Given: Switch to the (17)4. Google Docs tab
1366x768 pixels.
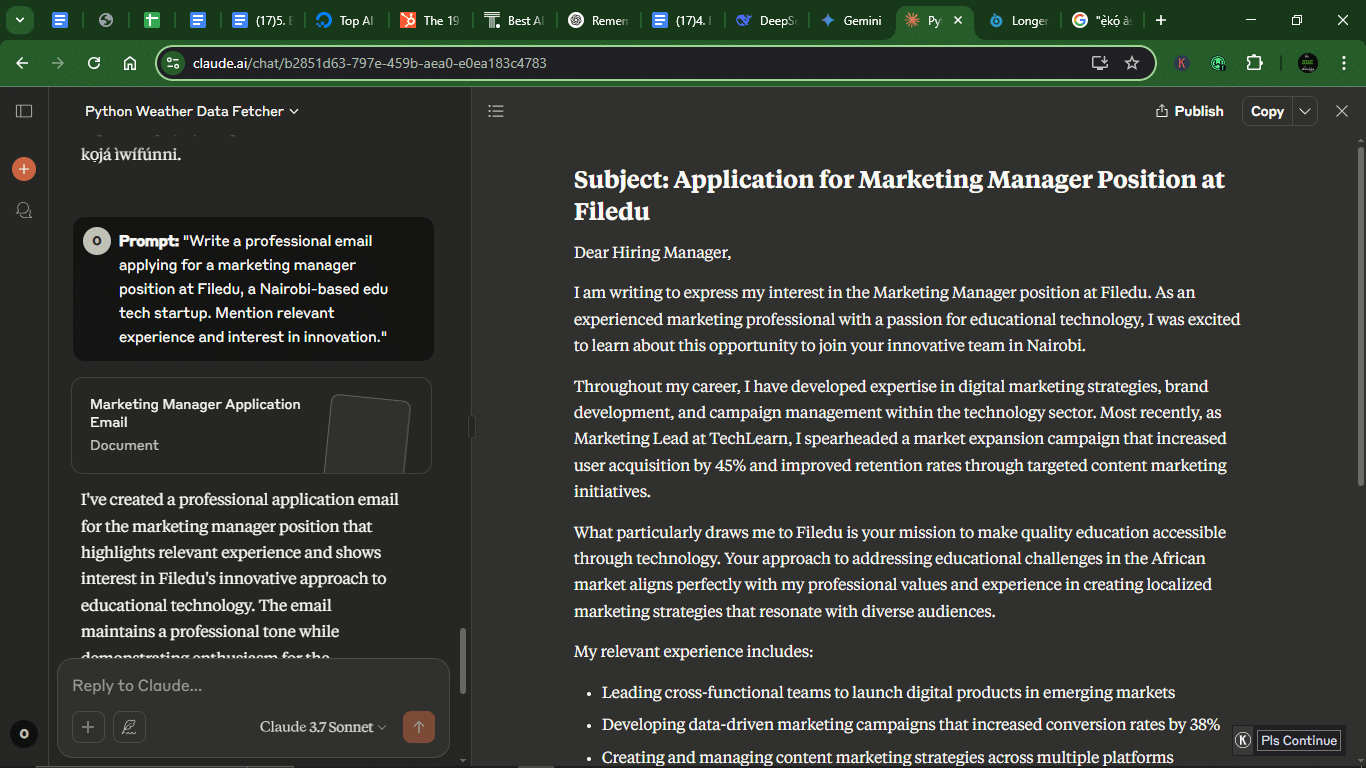Looking at the screenshot, I should [x=683, y=20].
